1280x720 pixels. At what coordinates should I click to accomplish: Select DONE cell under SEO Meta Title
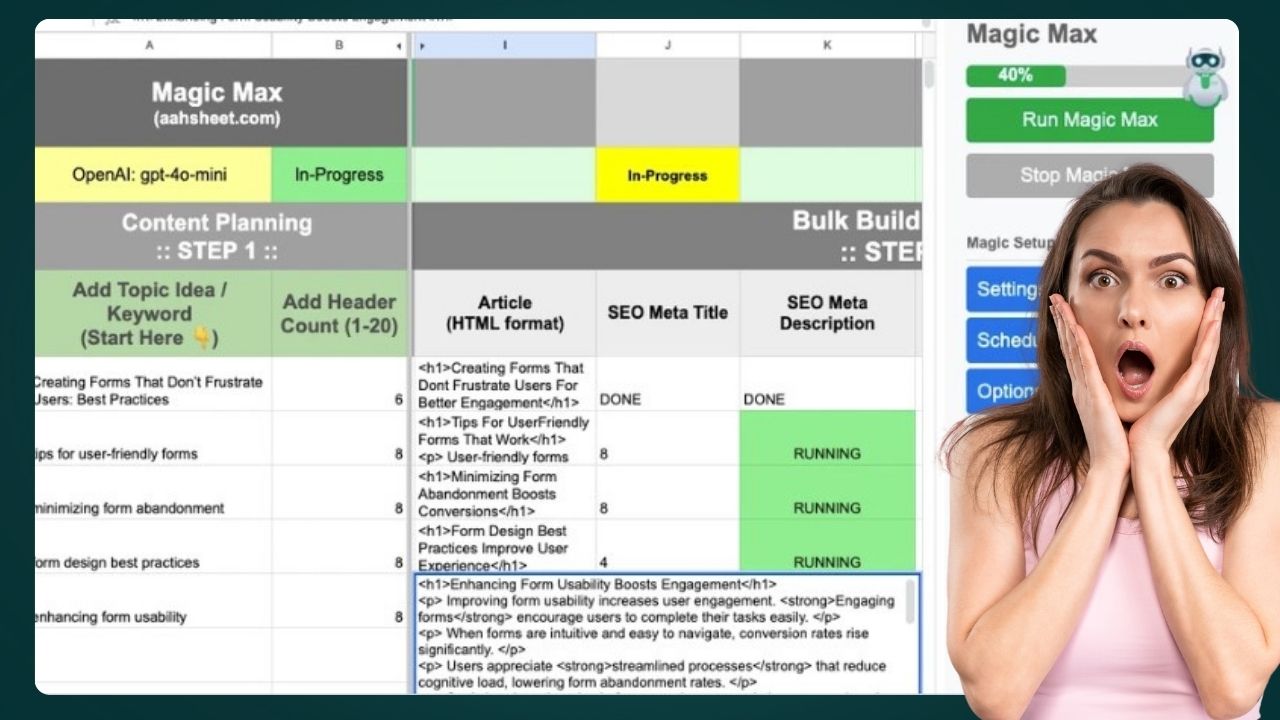coord(667,384)
